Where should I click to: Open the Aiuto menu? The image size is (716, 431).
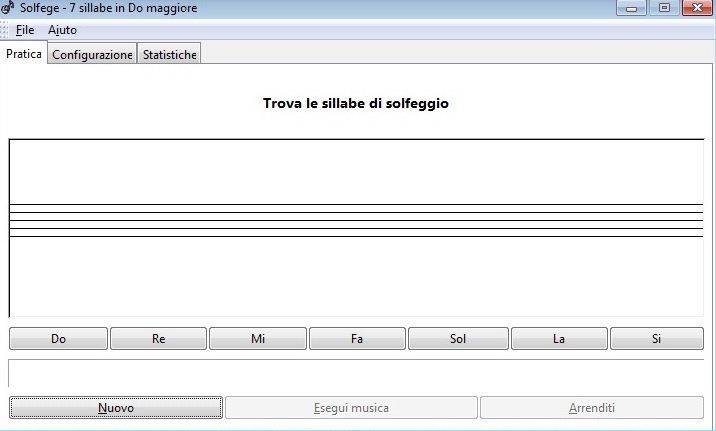click(63, 30)
